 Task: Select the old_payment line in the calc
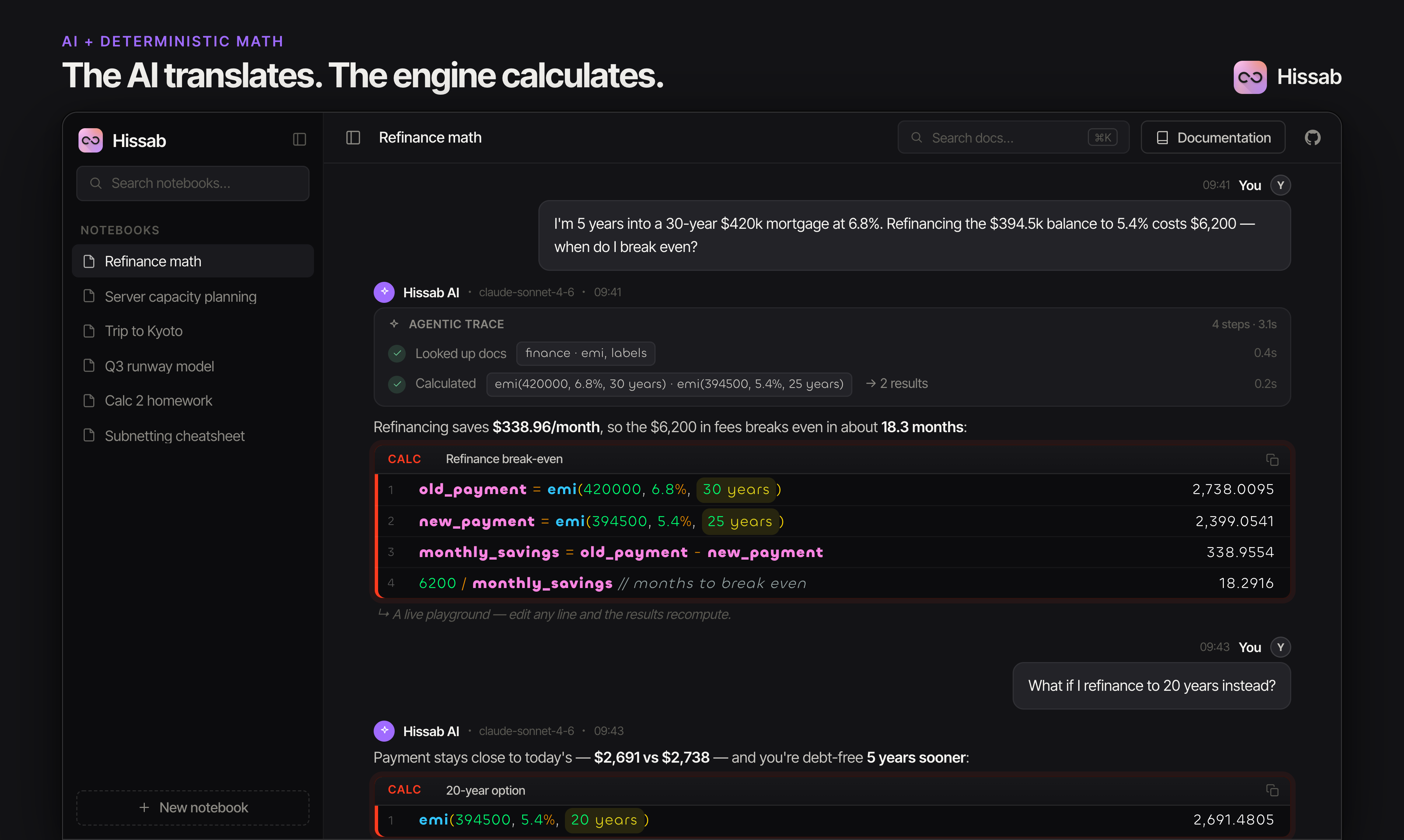832,490
